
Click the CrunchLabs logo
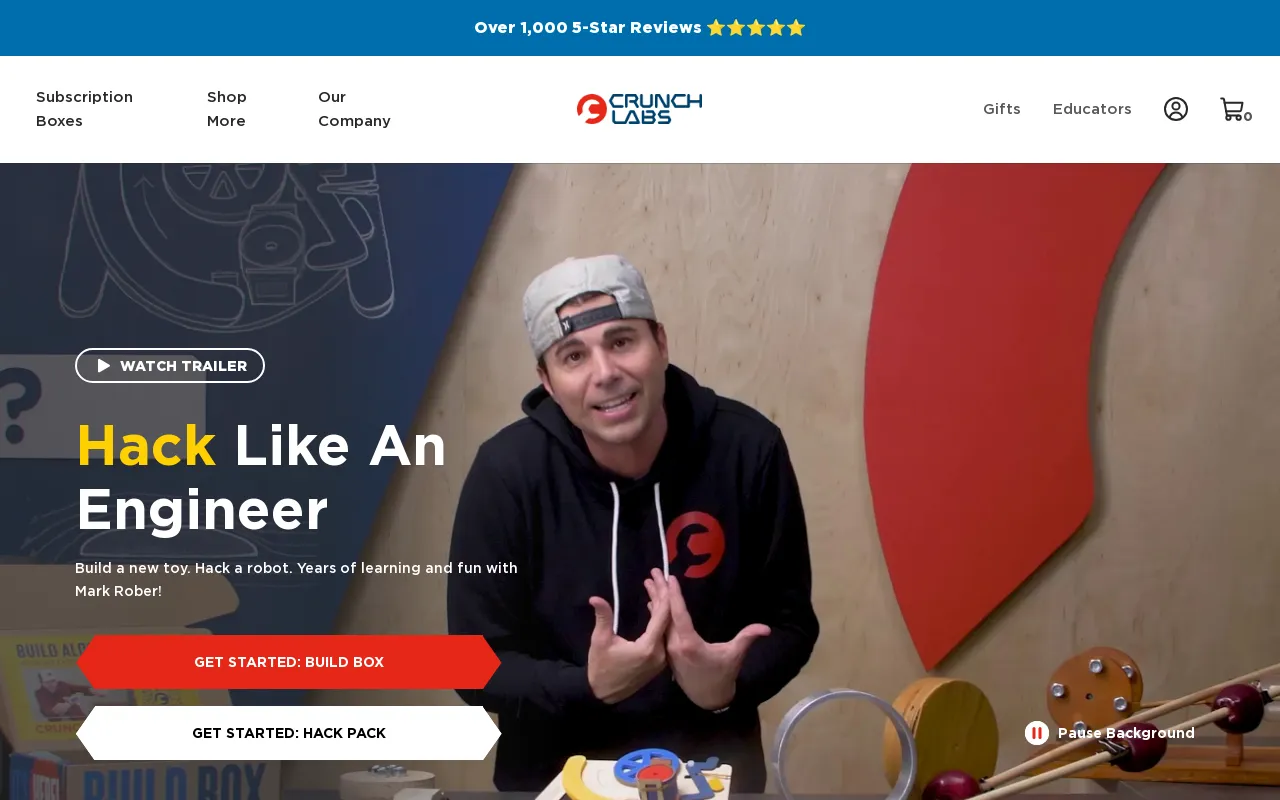coord(640,109)
